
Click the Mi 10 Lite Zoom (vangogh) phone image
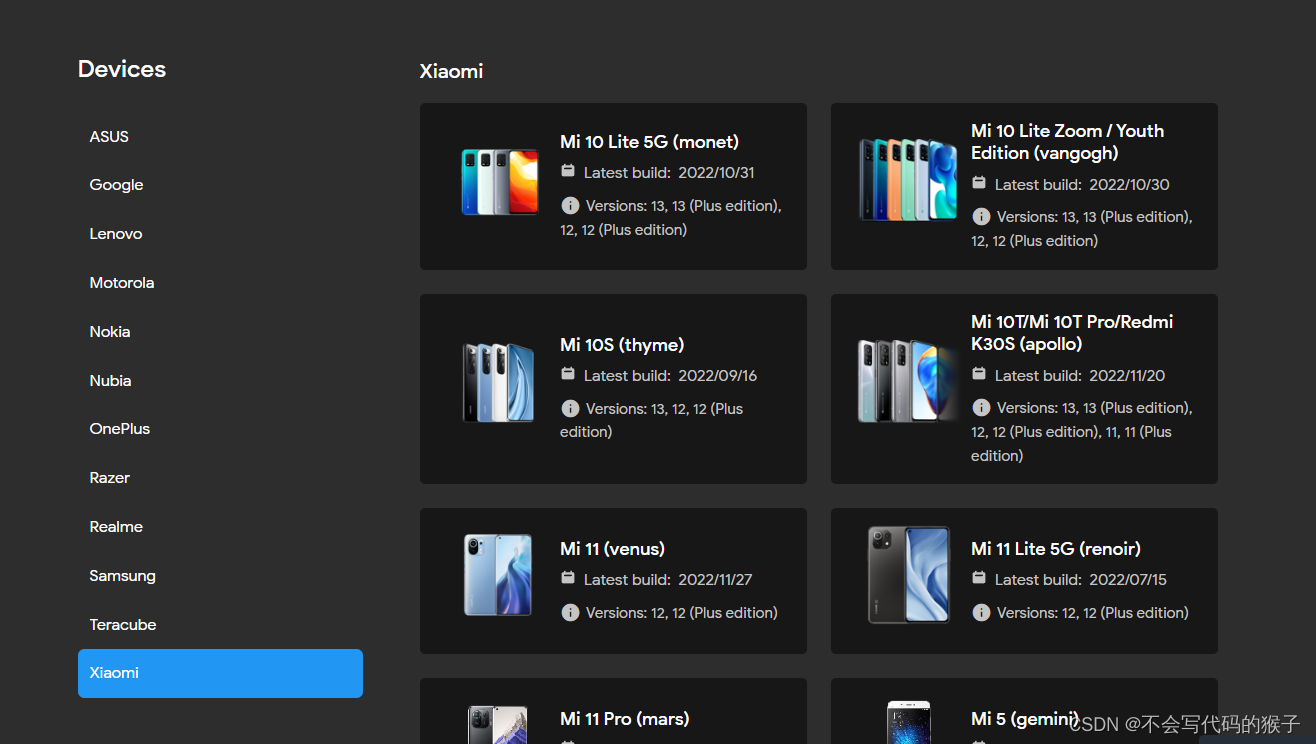tap(908, 180)
